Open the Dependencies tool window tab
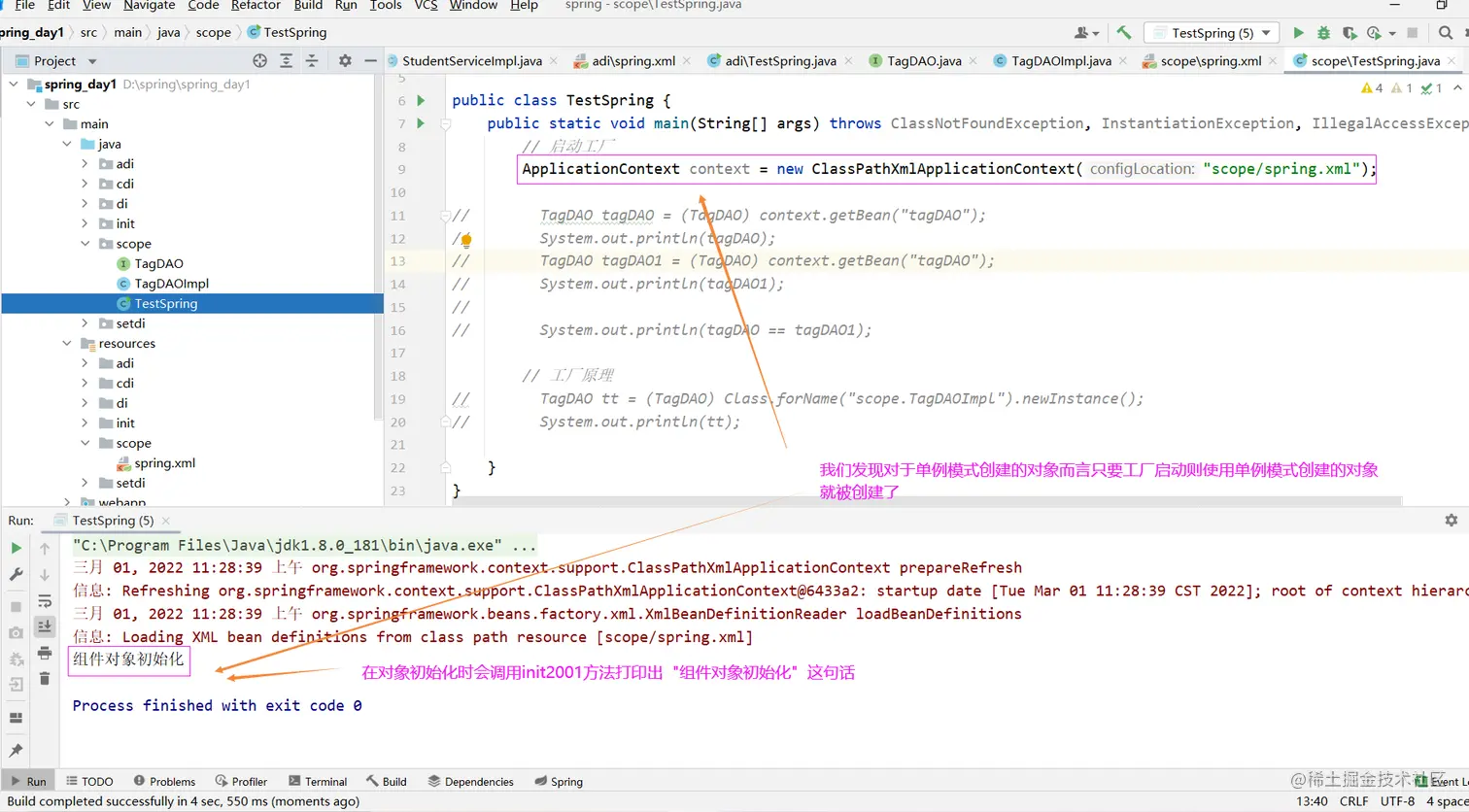The image size is (1469, 812). coord(471,781)
